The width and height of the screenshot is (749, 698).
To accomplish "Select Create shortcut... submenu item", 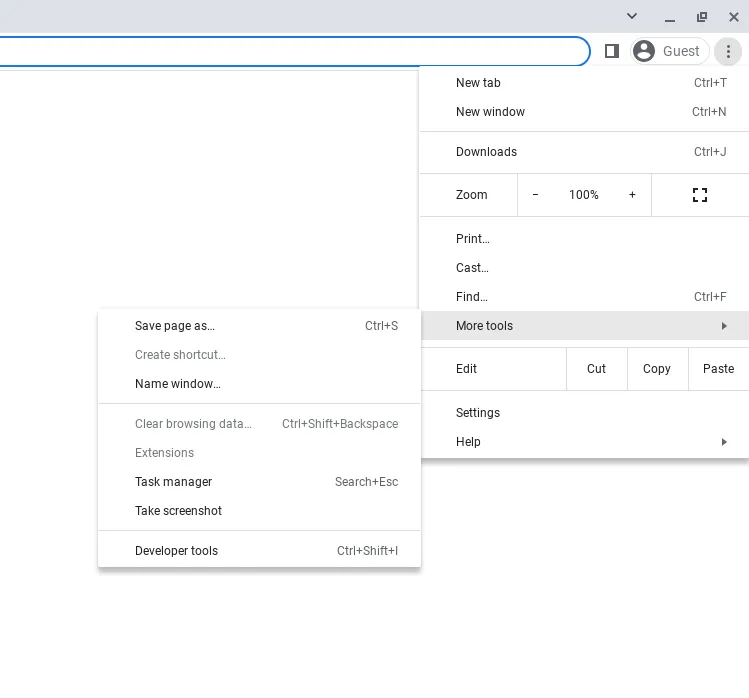I will click(259, 355).
